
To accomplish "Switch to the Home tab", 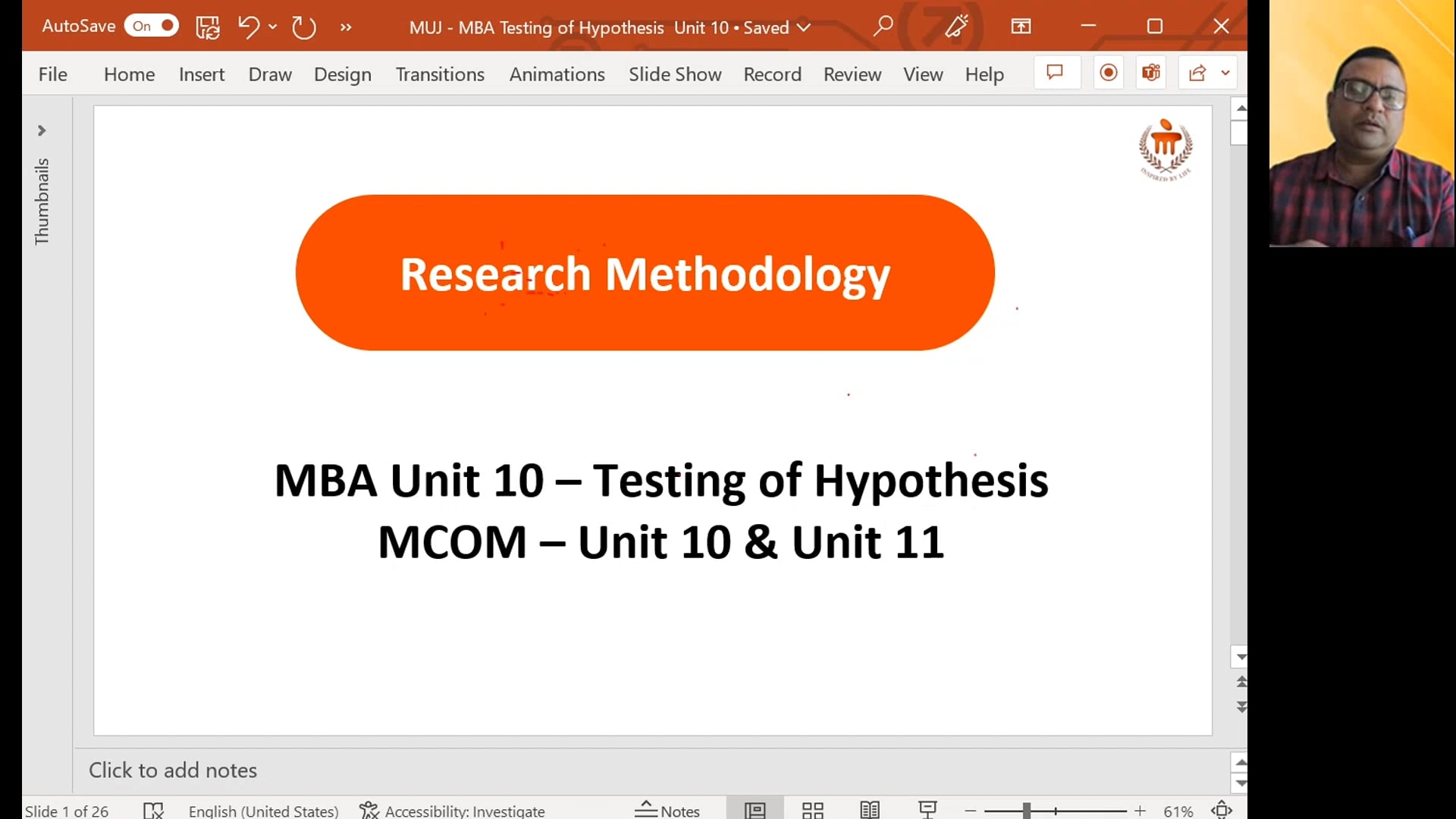I will (129, 74).
